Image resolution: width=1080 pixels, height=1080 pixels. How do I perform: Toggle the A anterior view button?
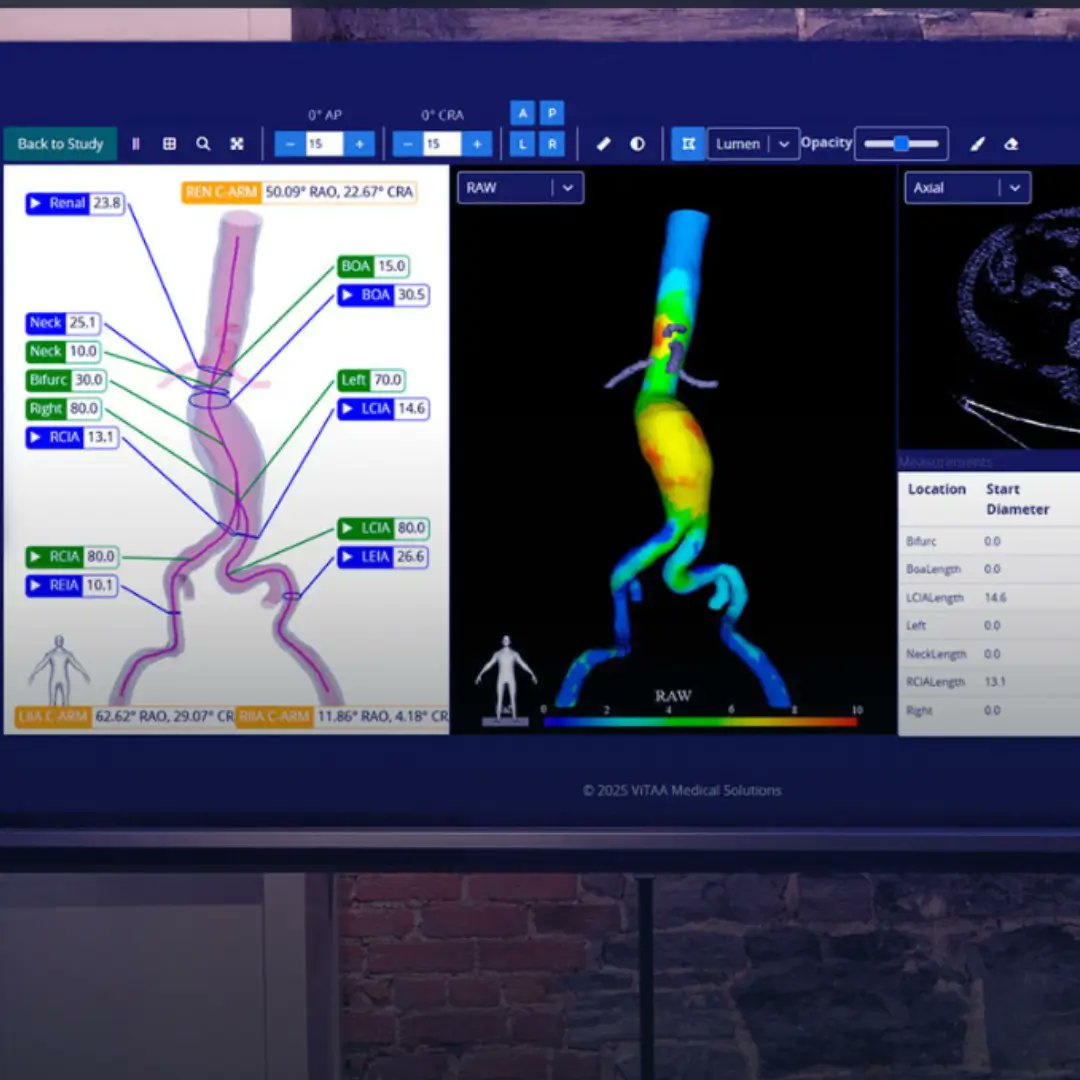pos(522,113)
